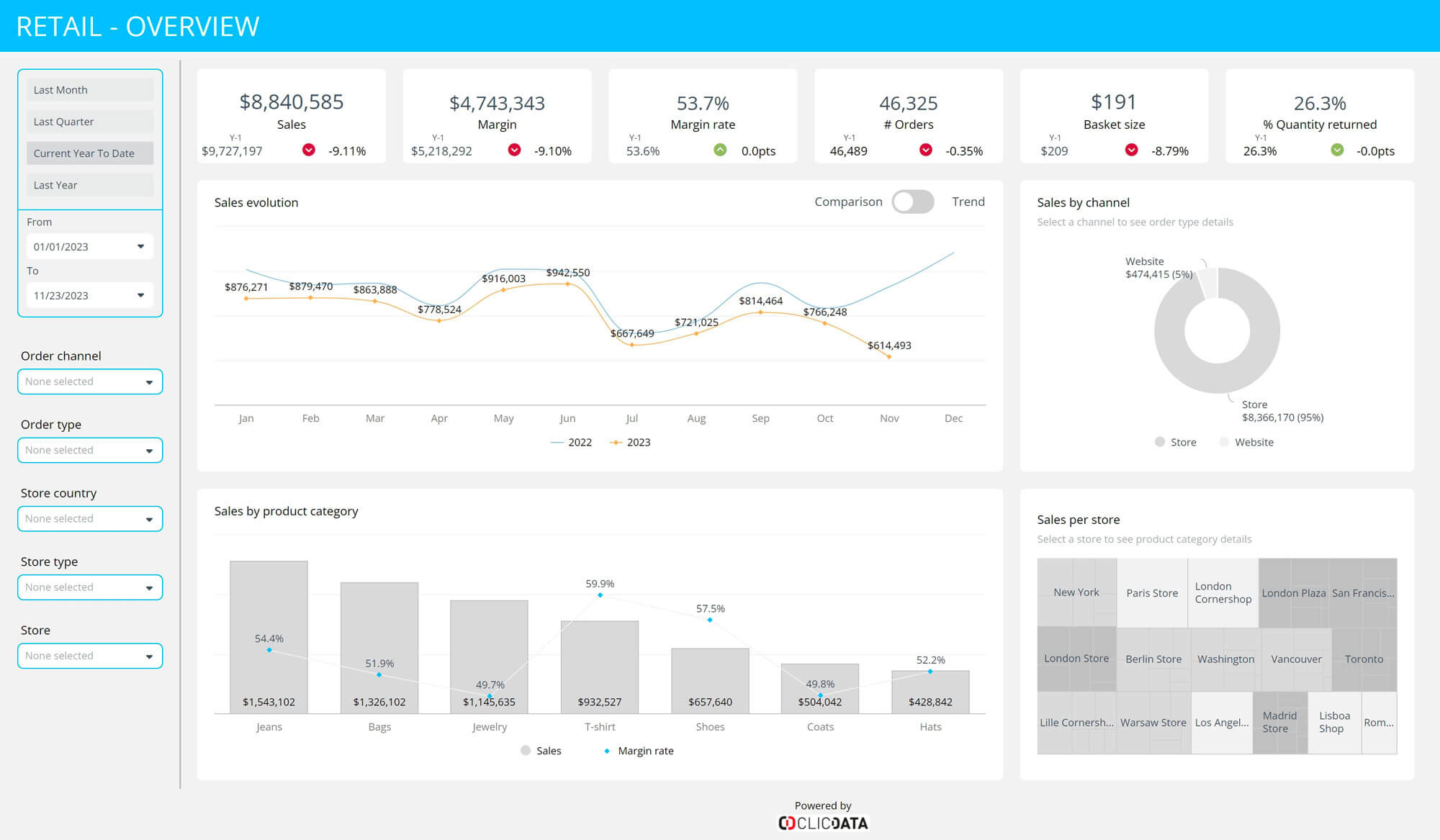The height and width of the screenshot is (840, 1440).
Task: Click the red decrease icon under Basket size
Action: (1131, 151)
